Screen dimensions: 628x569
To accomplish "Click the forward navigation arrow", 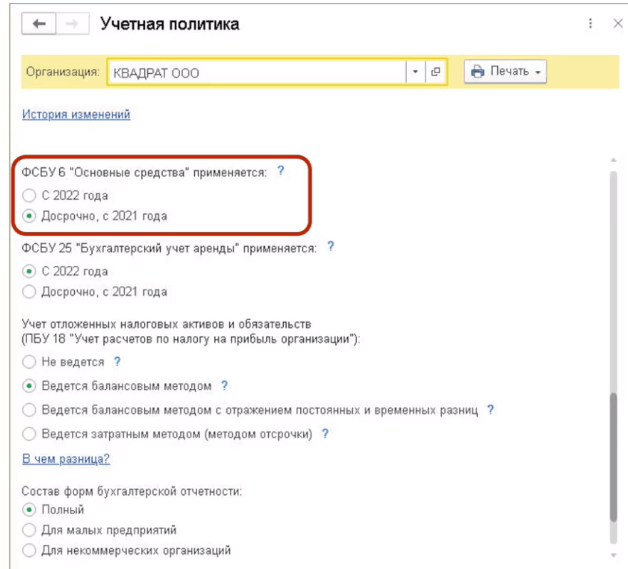I will pos(71,24).
